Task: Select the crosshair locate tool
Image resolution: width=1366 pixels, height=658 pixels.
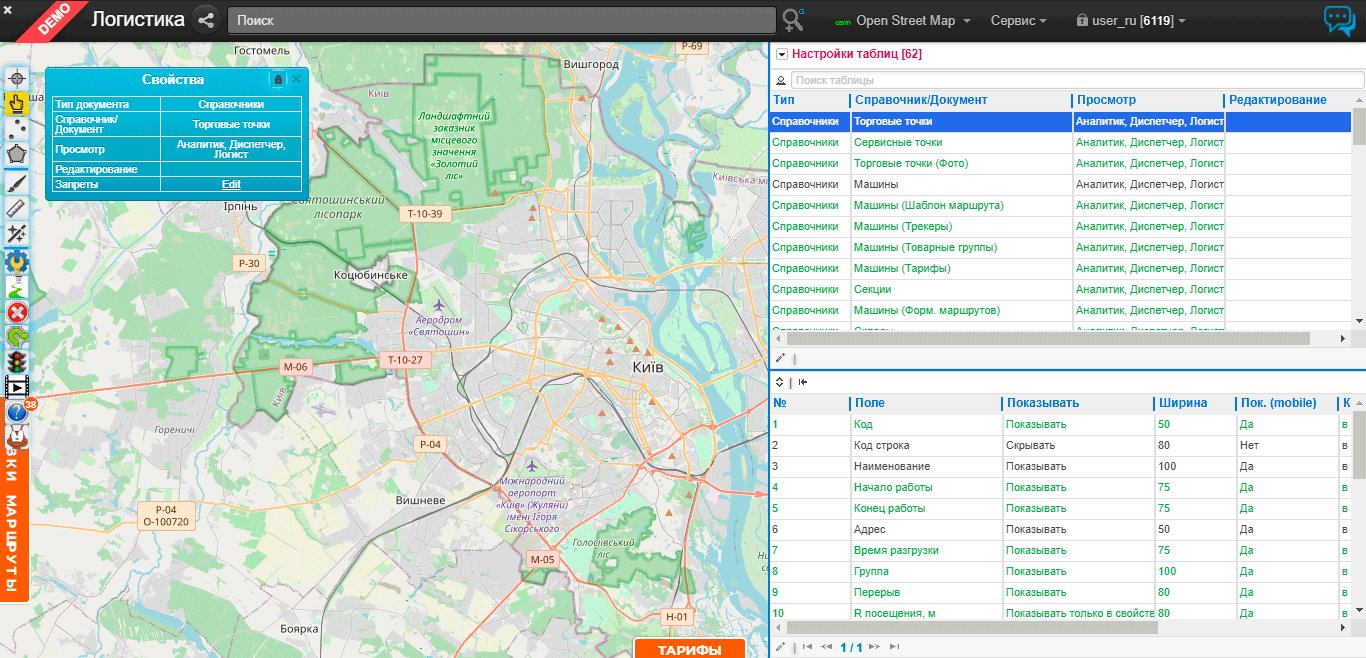Action: click(16, 78)
